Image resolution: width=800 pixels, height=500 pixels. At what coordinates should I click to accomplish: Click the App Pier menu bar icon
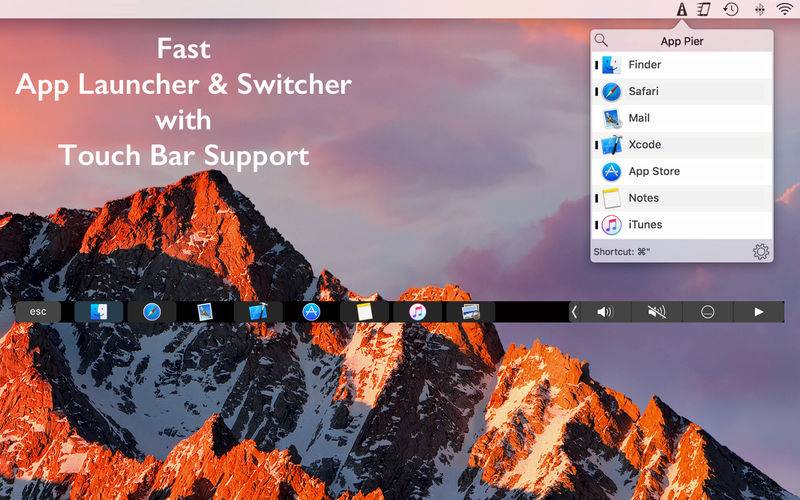[x=682, y=9]
